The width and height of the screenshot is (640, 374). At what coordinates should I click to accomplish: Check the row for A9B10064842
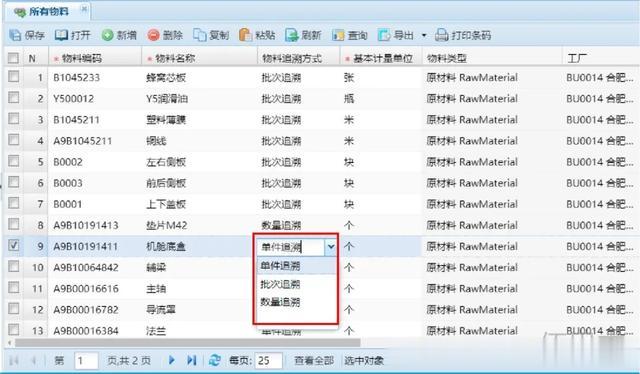[13, 266]
